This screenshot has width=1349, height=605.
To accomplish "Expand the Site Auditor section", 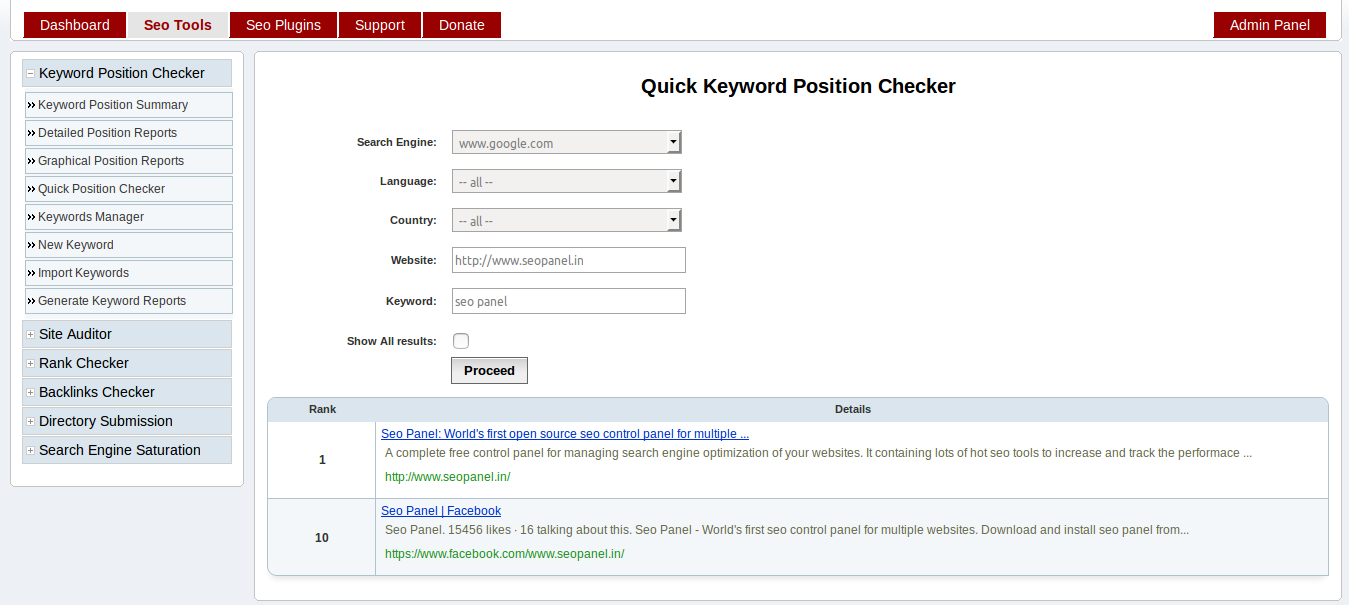I will point(127,334).
